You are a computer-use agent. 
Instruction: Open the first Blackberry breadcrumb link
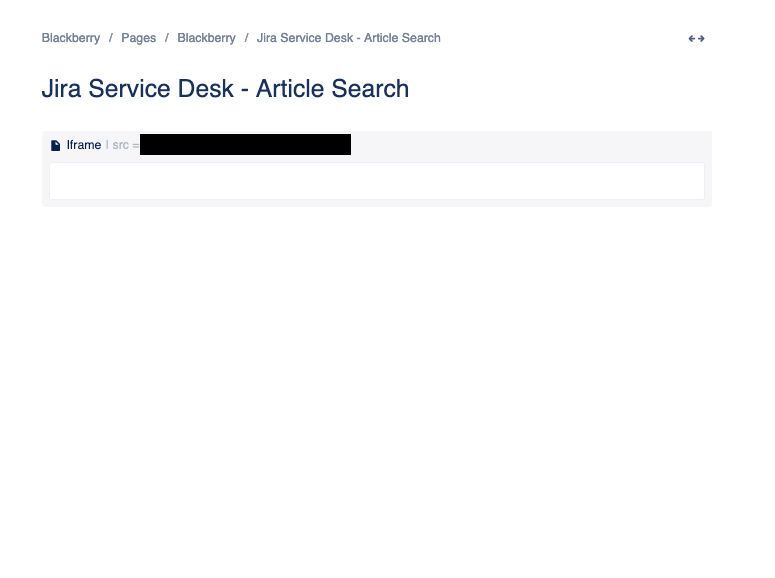(71, 38)
